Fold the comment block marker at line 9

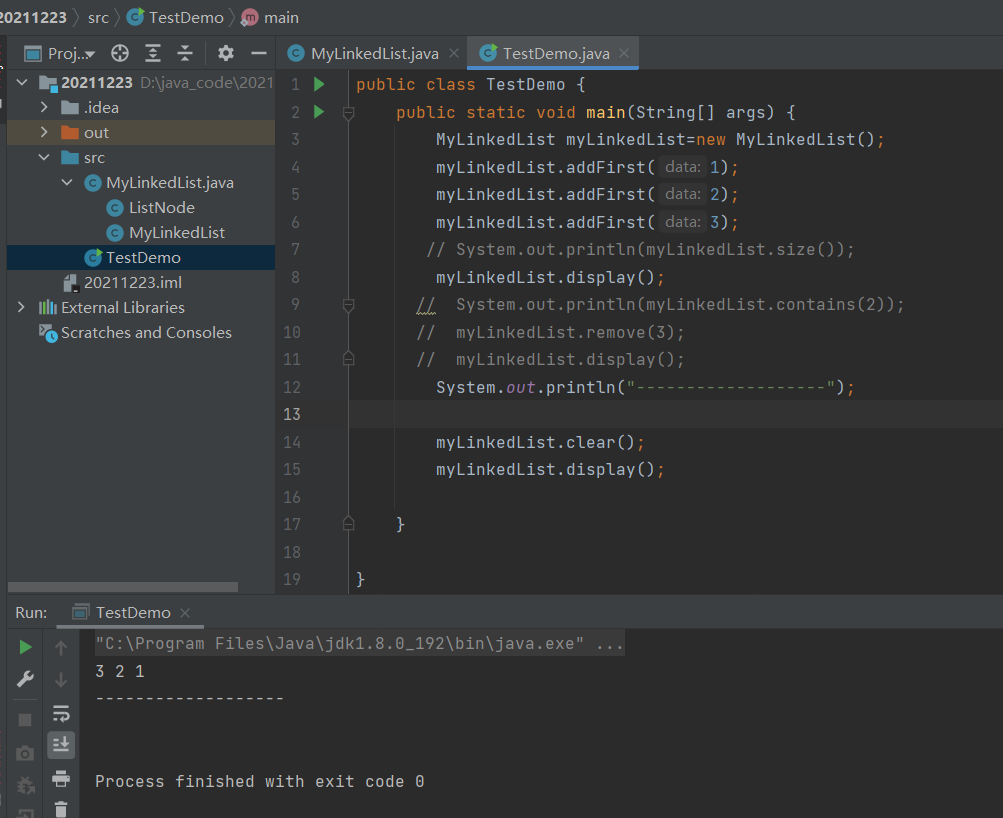[x=349, y=305]
